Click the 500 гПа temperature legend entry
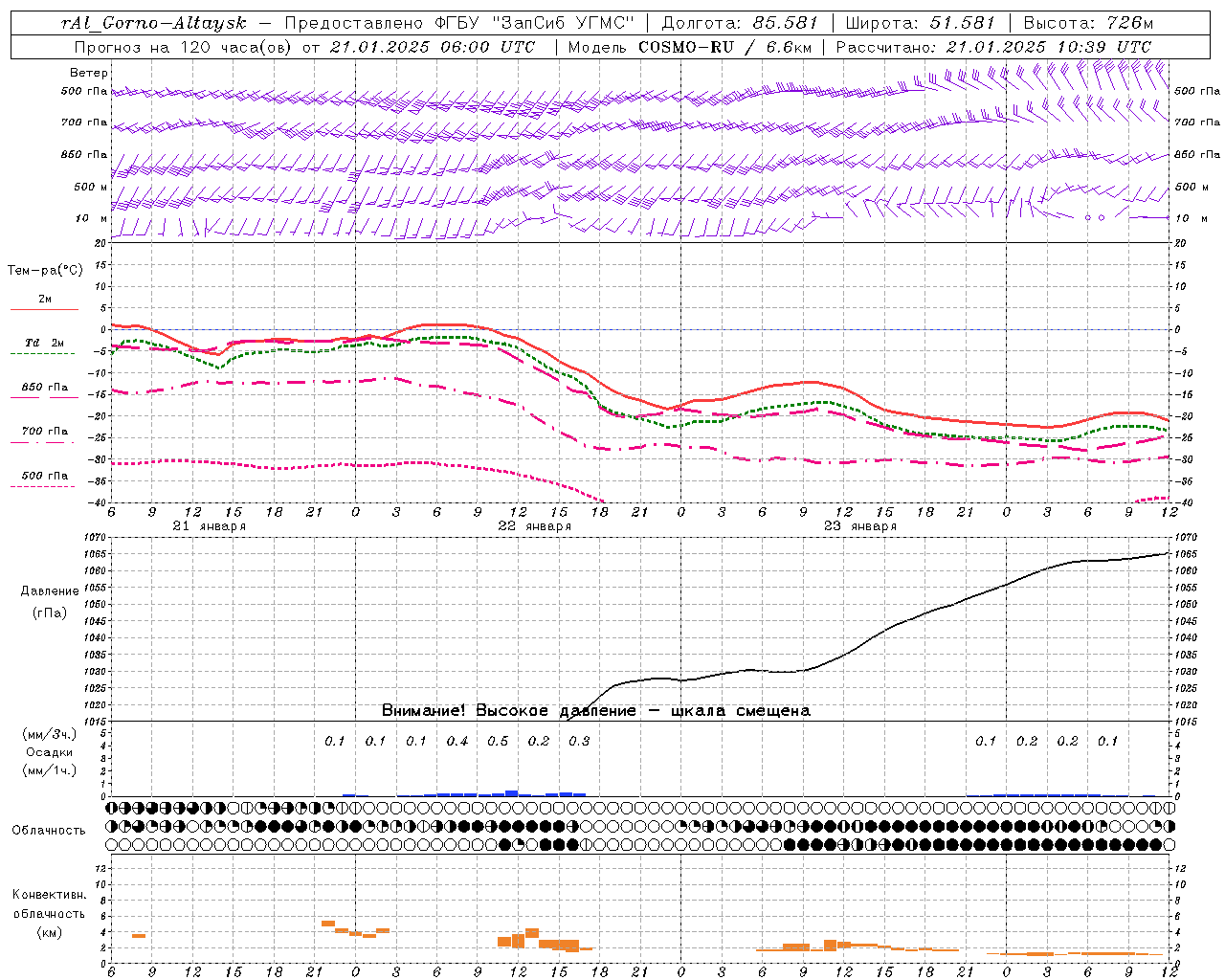 [44, 476]
